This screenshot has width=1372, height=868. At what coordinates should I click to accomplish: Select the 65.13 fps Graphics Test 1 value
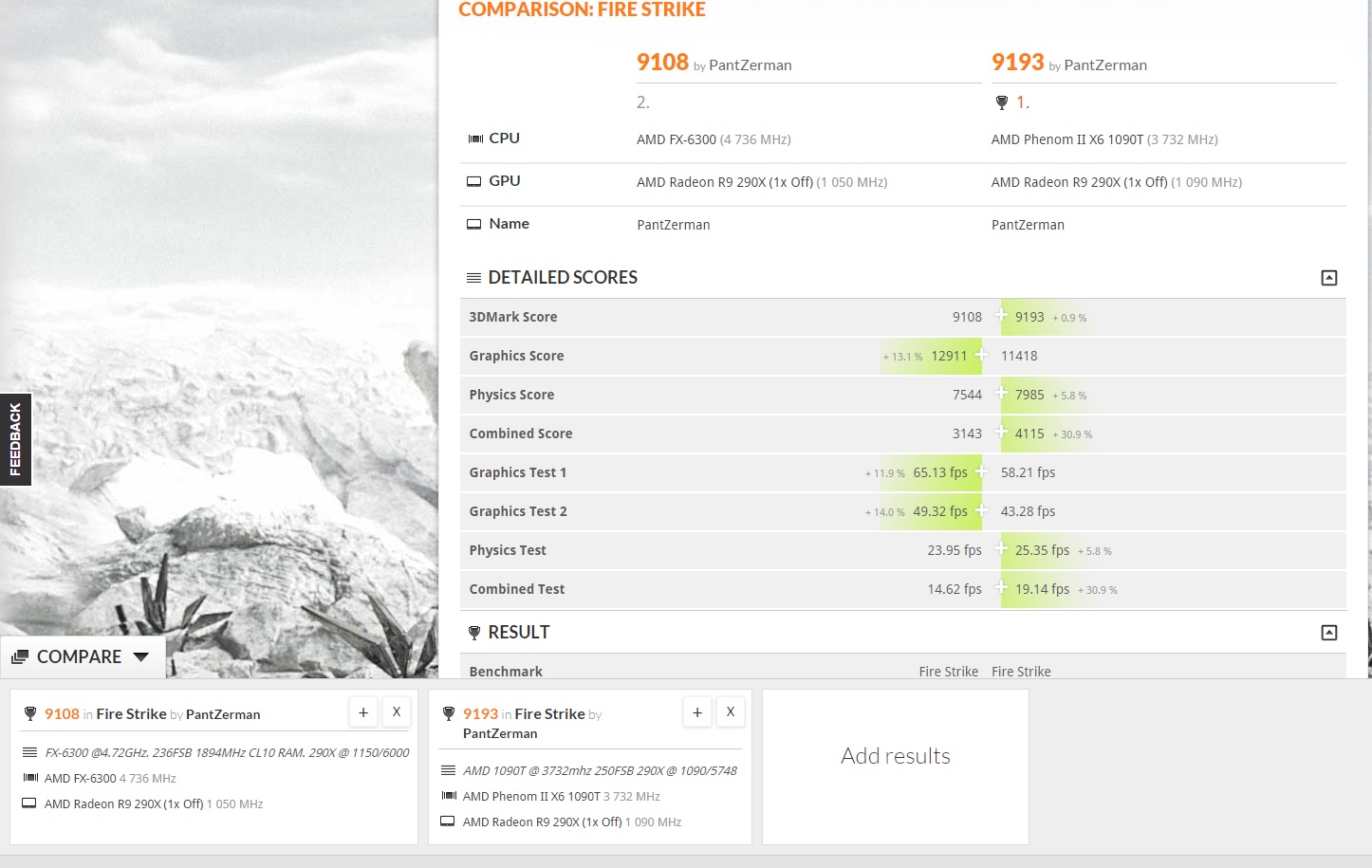[940, 472]
